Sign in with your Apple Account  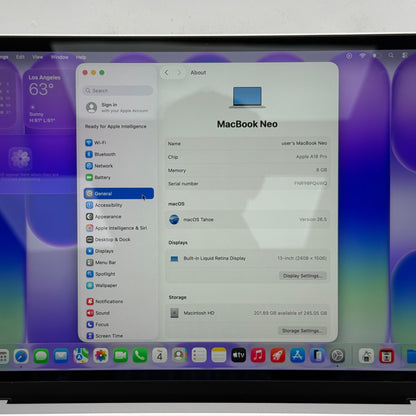pos(117,107)
